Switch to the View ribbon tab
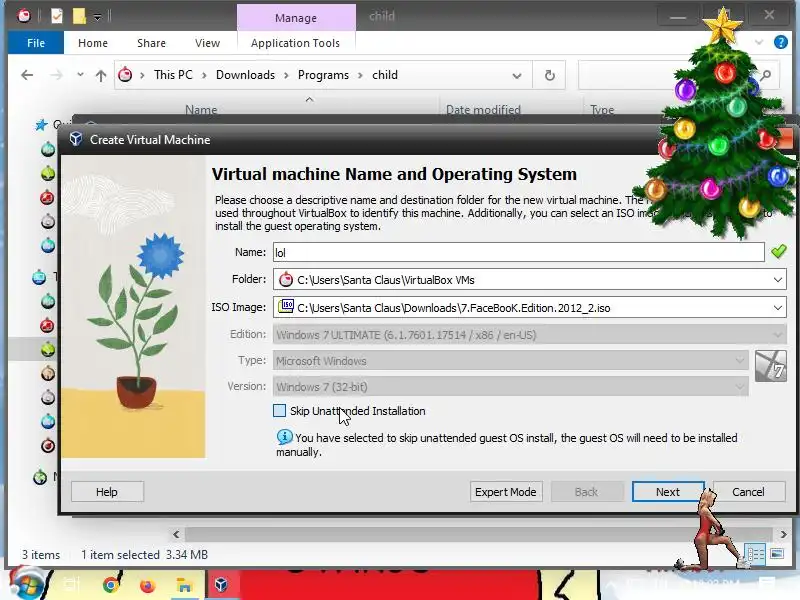This screenshot has width=800, height=600. (x=207, y=43)
